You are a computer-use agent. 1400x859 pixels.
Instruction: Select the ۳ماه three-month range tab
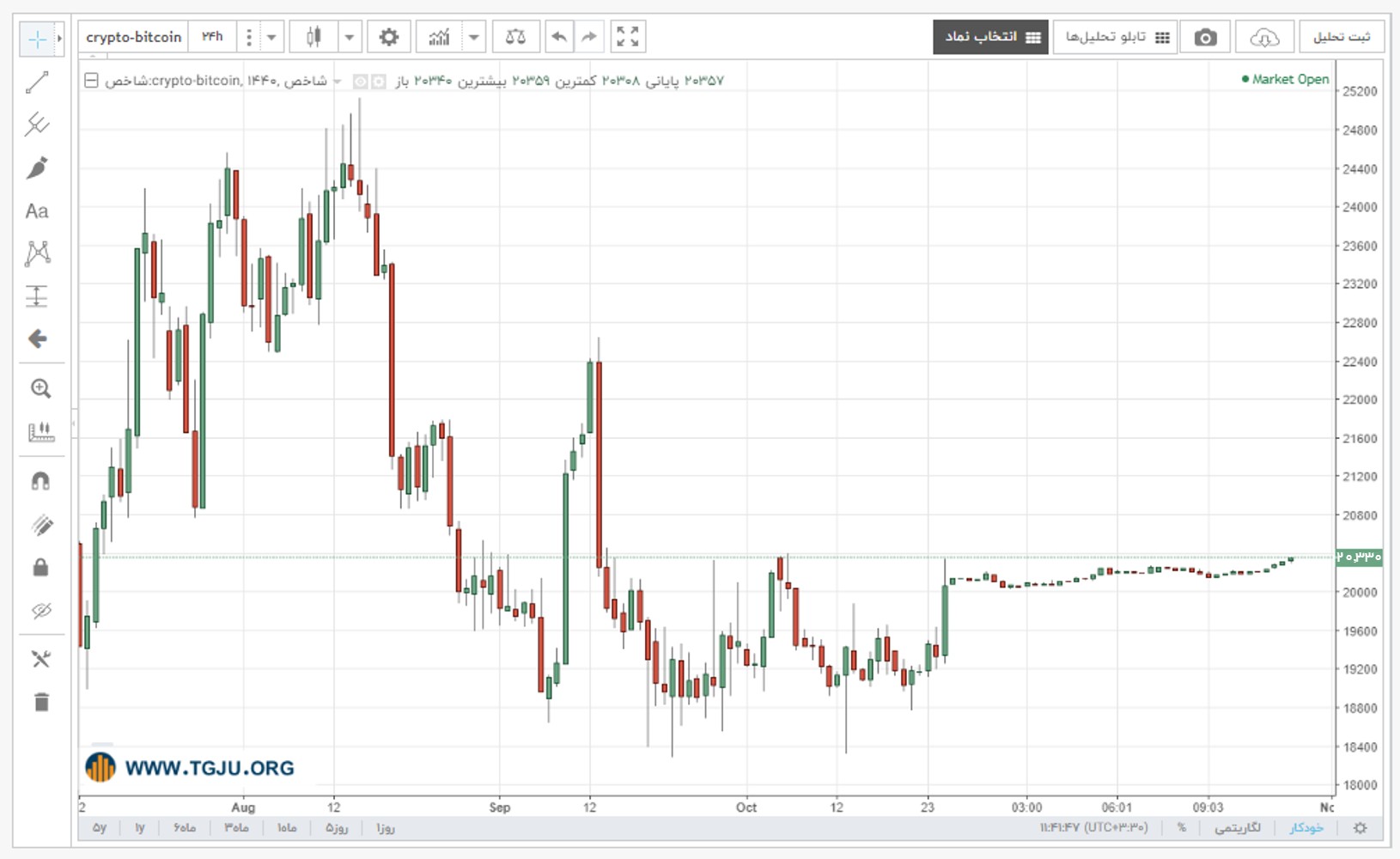(x=237, y=828)
